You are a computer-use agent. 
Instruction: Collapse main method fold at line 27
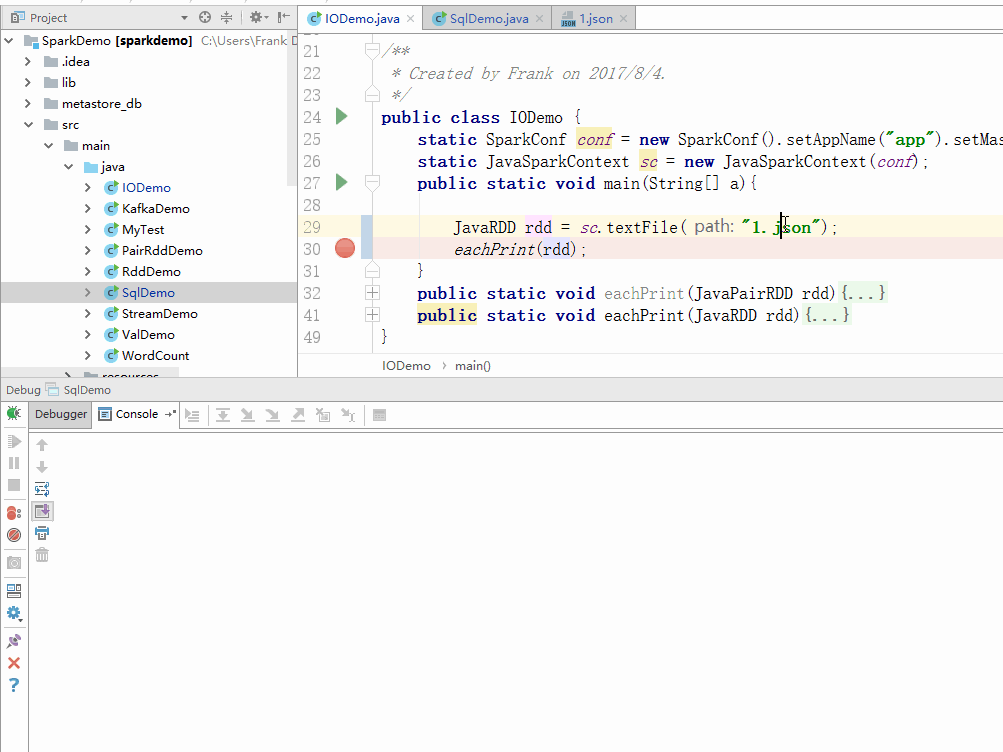click(x=372, y=184)
